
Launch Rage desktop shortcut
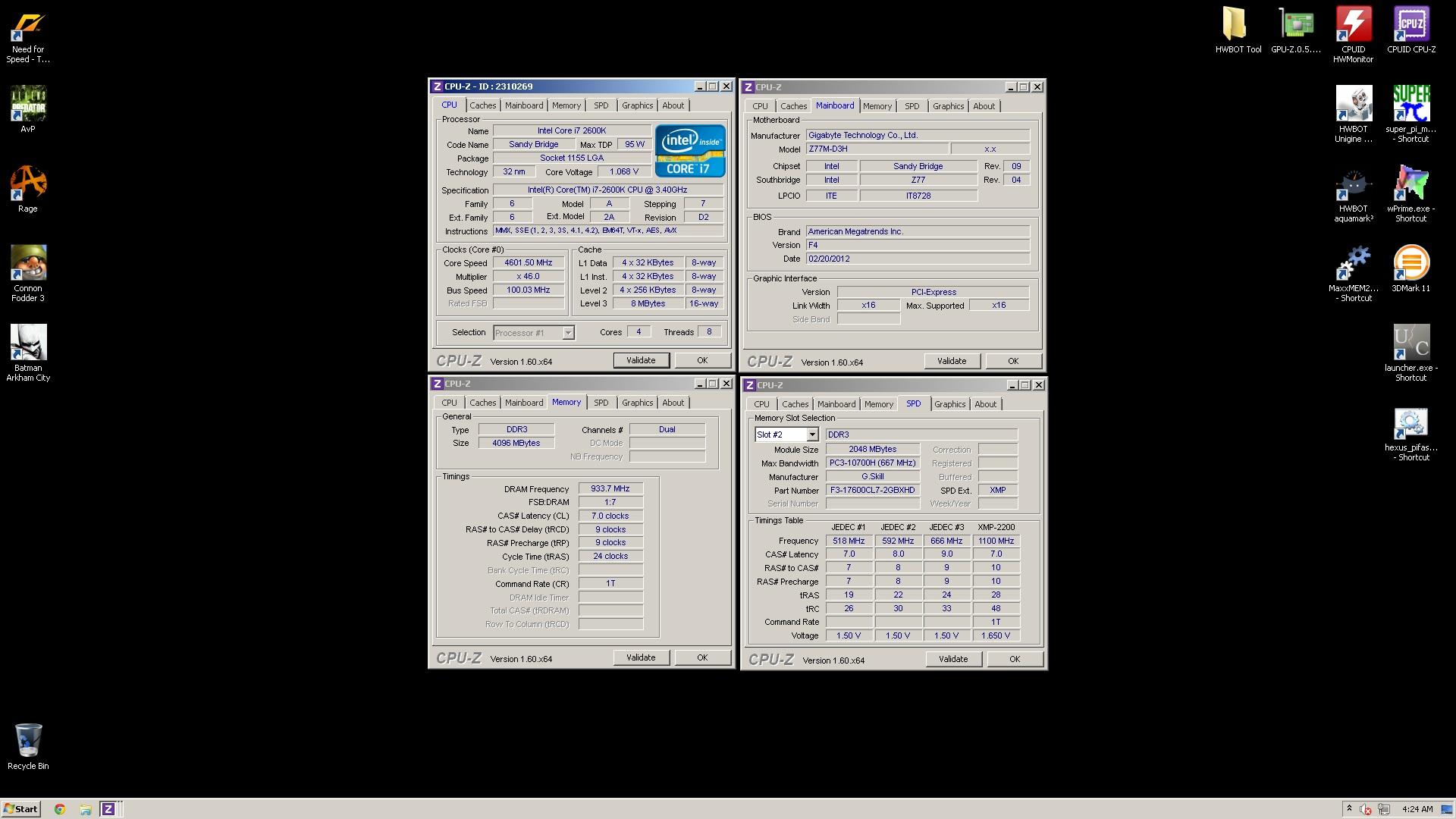(28, 189)
